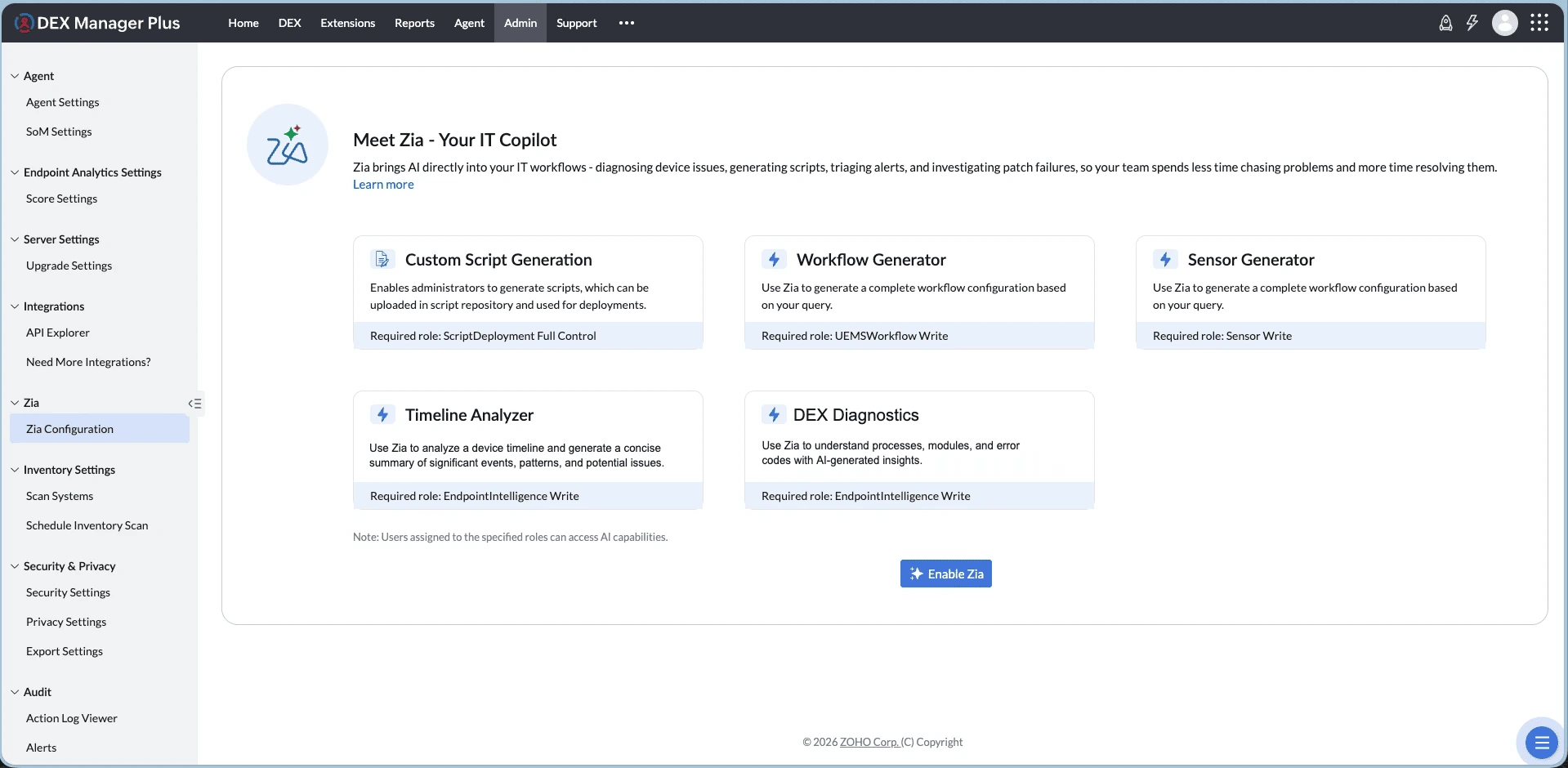
Task: Open the apps grid launcher icon
Action: (x=1539, y=23)
